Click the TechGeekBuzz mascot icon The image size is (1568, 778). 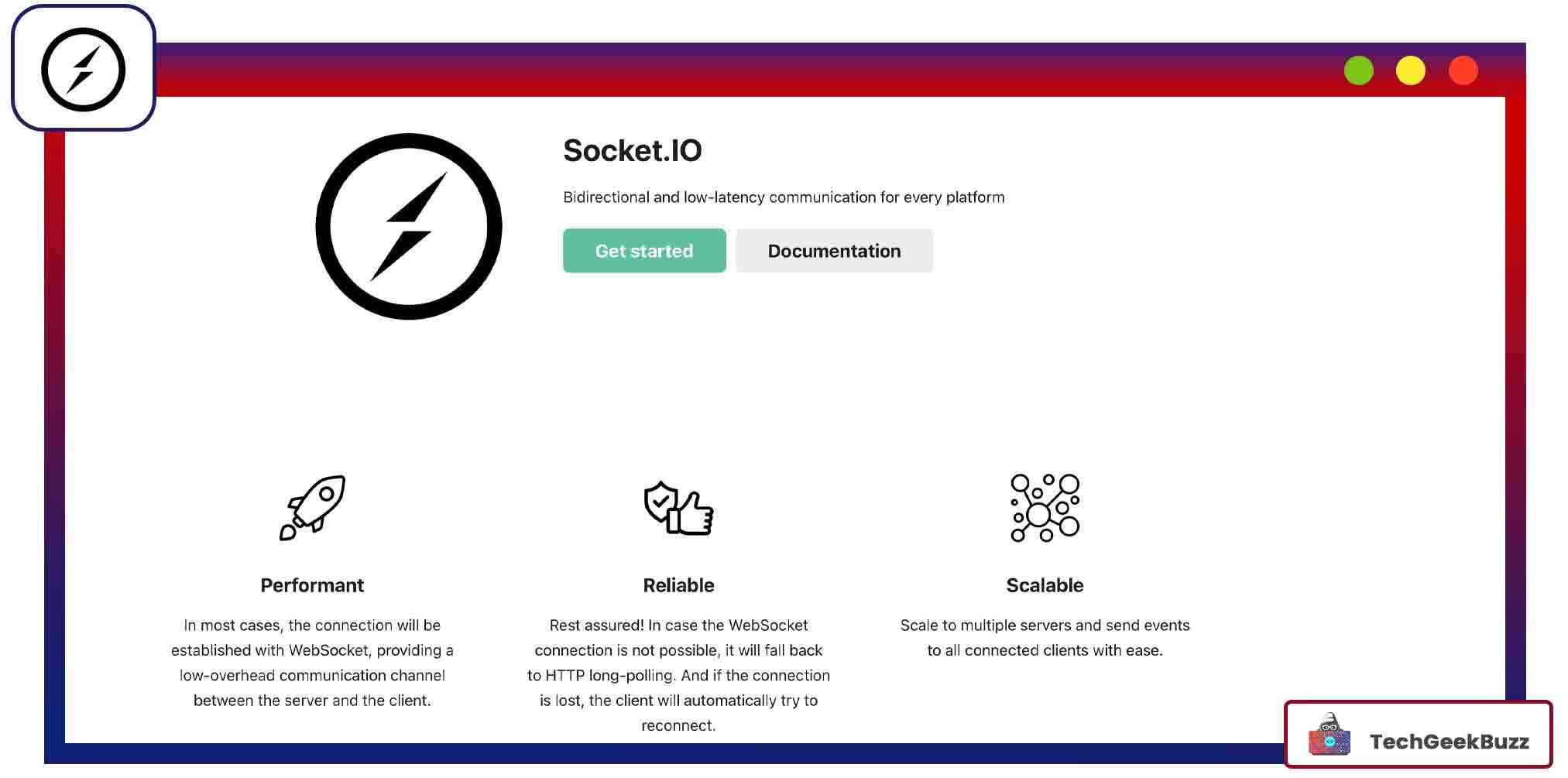tap(1329, 735)
